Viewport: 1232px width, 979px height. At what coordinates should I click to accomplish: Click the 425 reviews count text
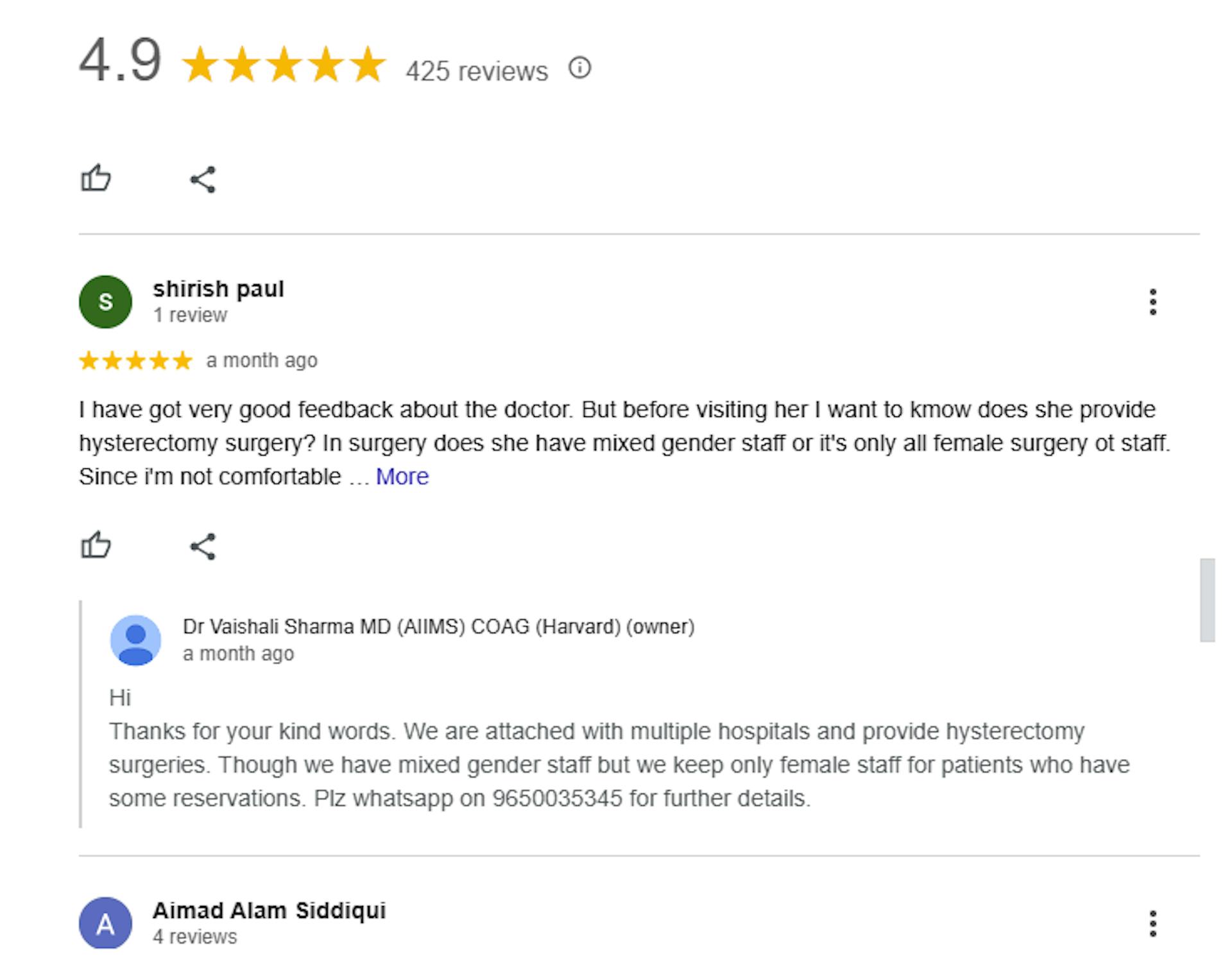(477, 71)
